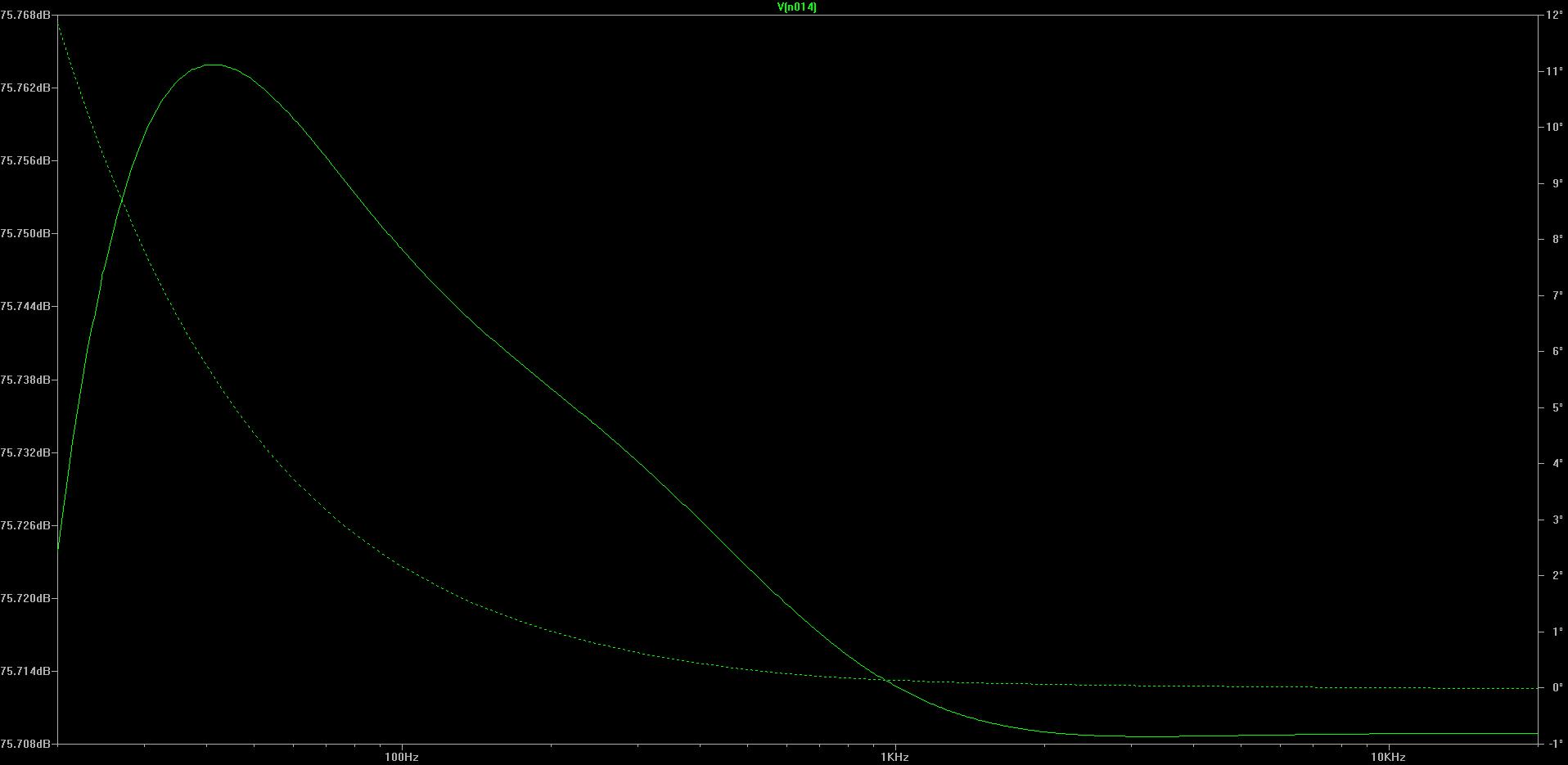Click the 12° phase axis label
The image size is (1568, 765).
pyautogui.click(x=1554, y=15)
